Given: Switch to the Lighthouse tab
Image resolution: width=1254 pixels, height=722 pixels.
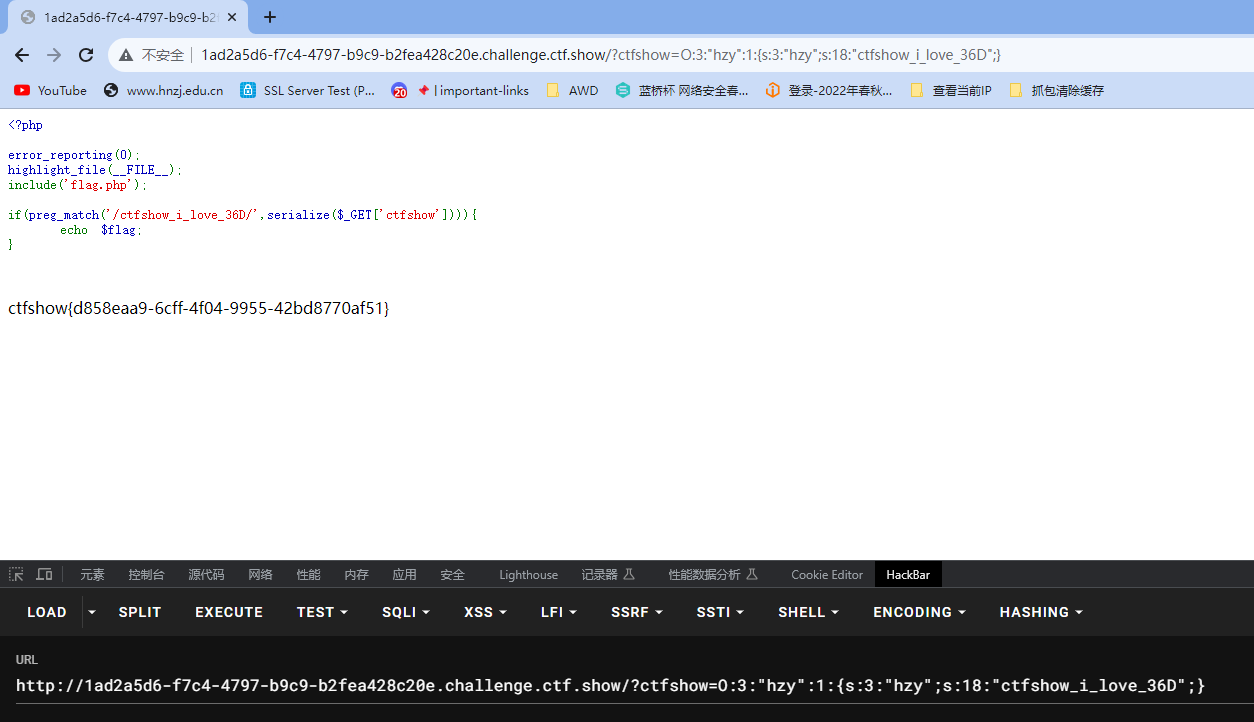Looking at the screenshot, I should point(529,574).
